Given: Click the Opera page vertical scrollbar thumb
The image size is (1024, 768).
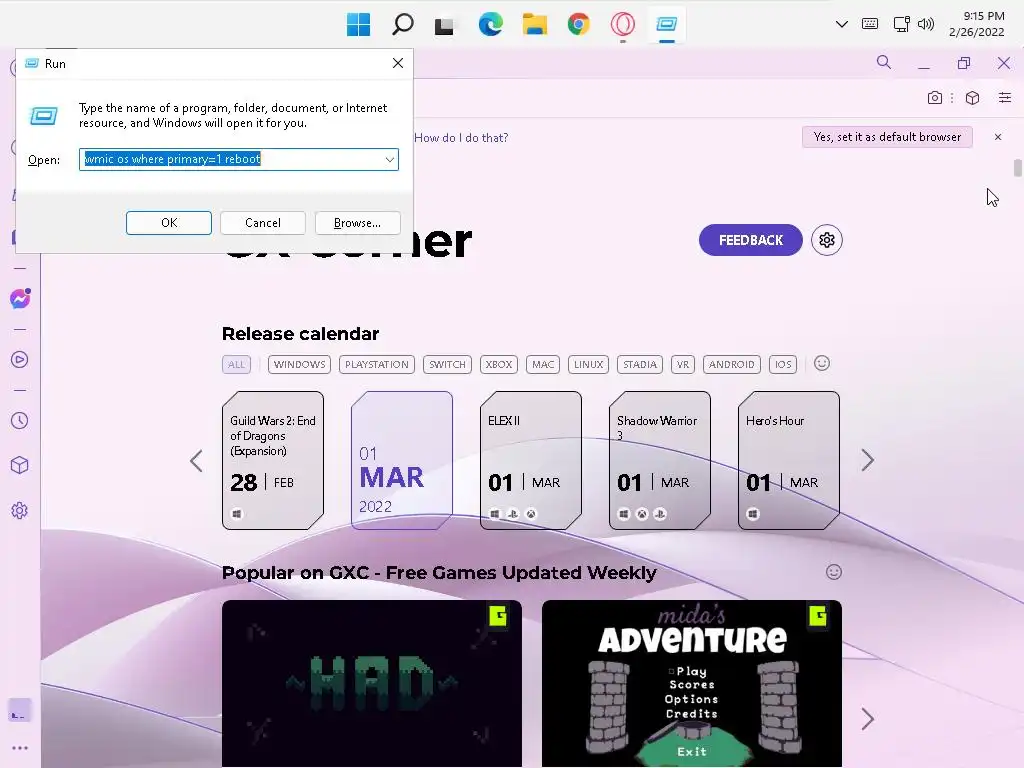Looking at the screenshot, I should coord(1017,167).
